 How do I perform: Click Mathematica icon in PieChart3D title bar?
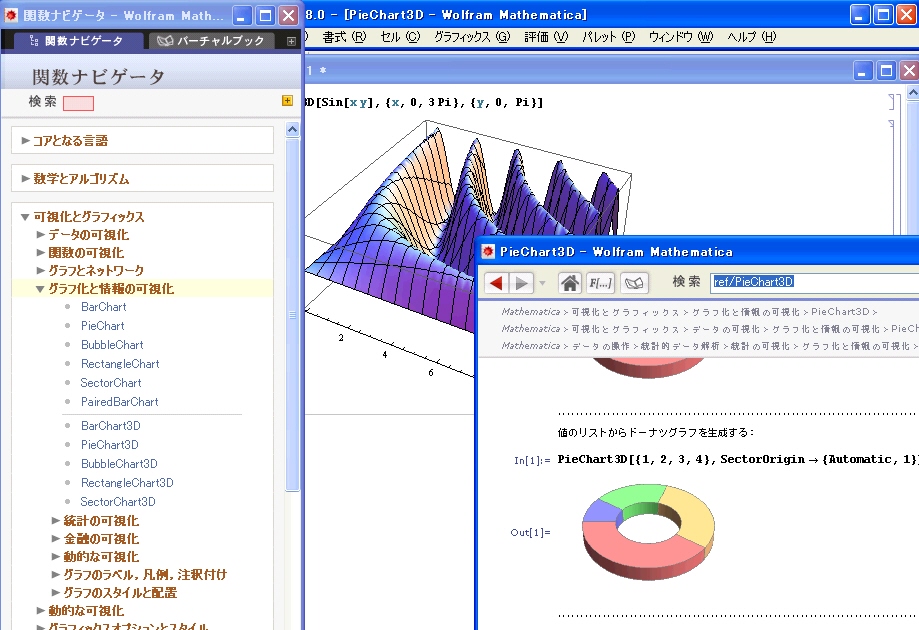[x=488, y=252]
